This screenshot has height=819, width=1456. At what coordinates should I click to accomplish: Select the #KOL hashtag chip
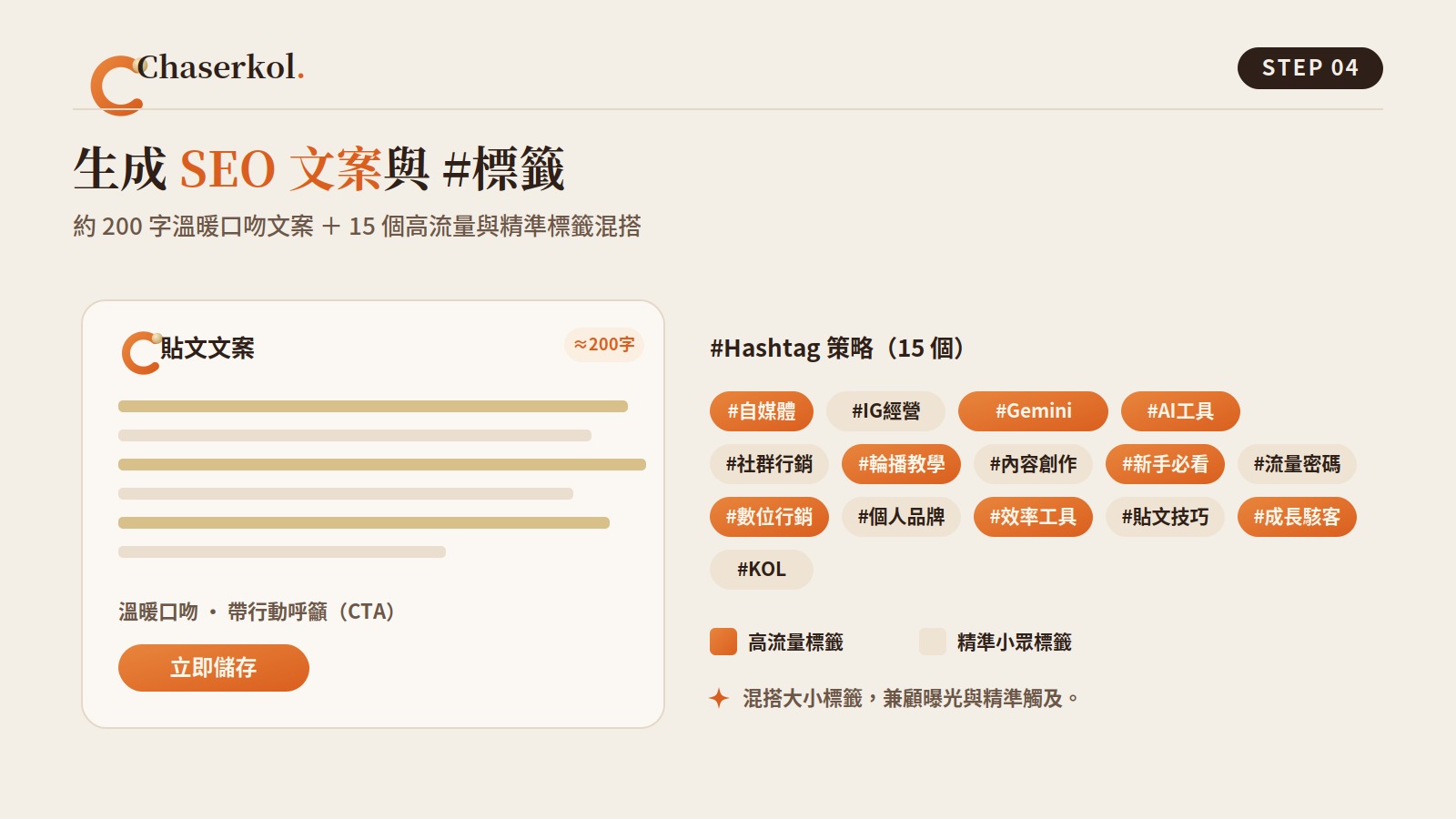(762, 570)
